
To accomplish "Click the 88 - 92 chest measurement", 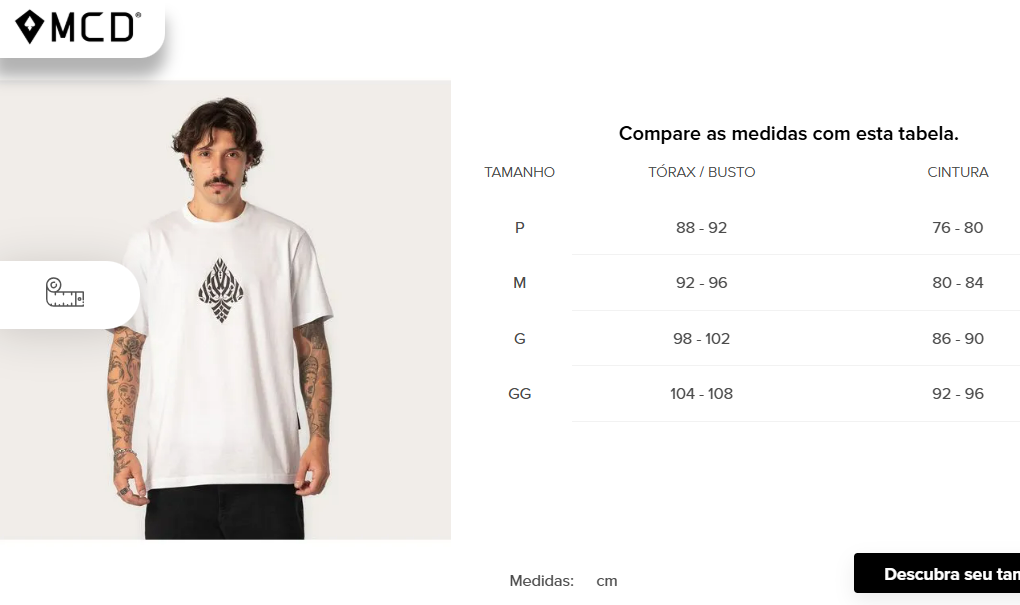I will tap(701, 228).
